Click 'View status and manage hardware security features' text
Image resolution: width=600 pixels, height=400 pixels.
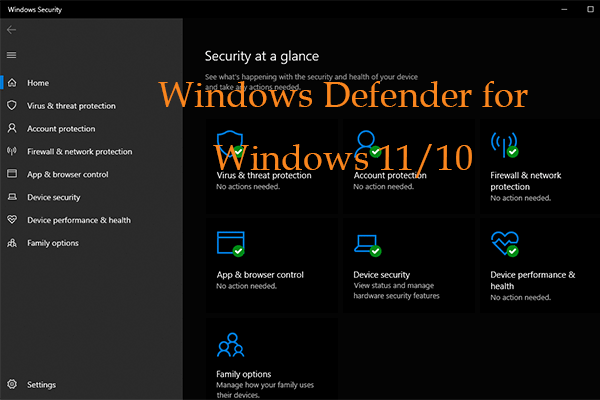(396, 291)
